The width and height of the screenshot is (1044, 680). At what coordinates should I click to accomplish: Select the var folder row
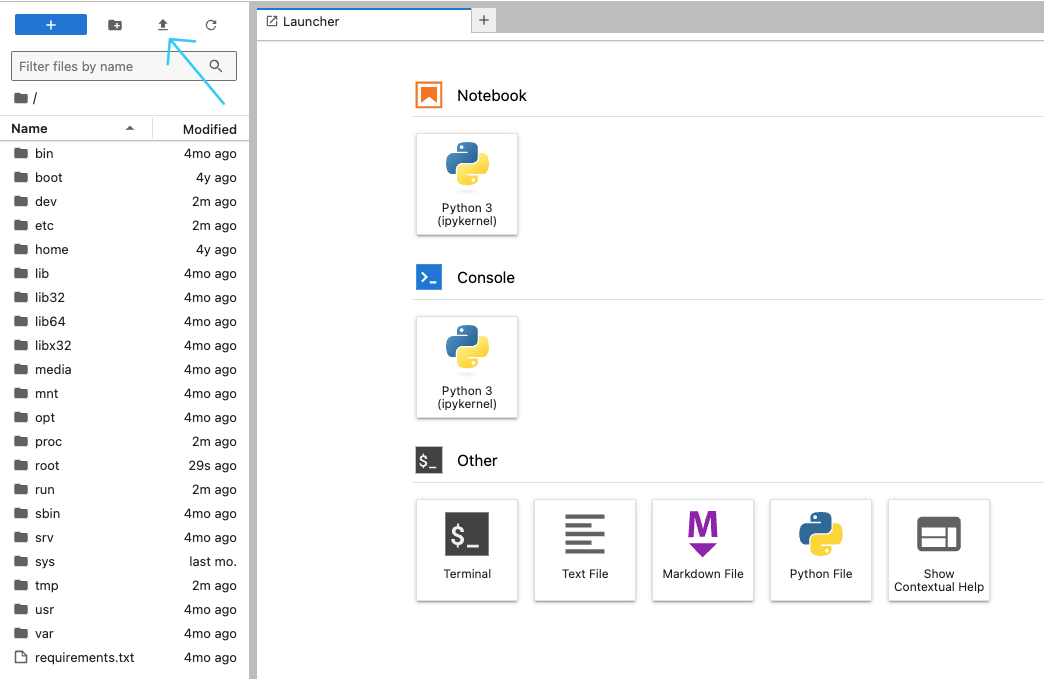click(x=125, y=633)
